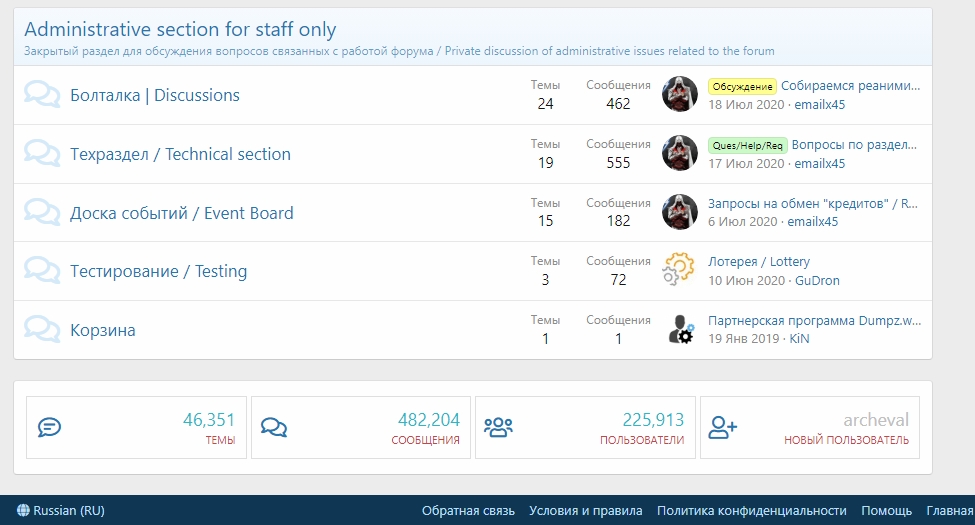Click the chat bubbles icon beside Доска событий / Event Board
975x525 pixels.
point(42,212)
